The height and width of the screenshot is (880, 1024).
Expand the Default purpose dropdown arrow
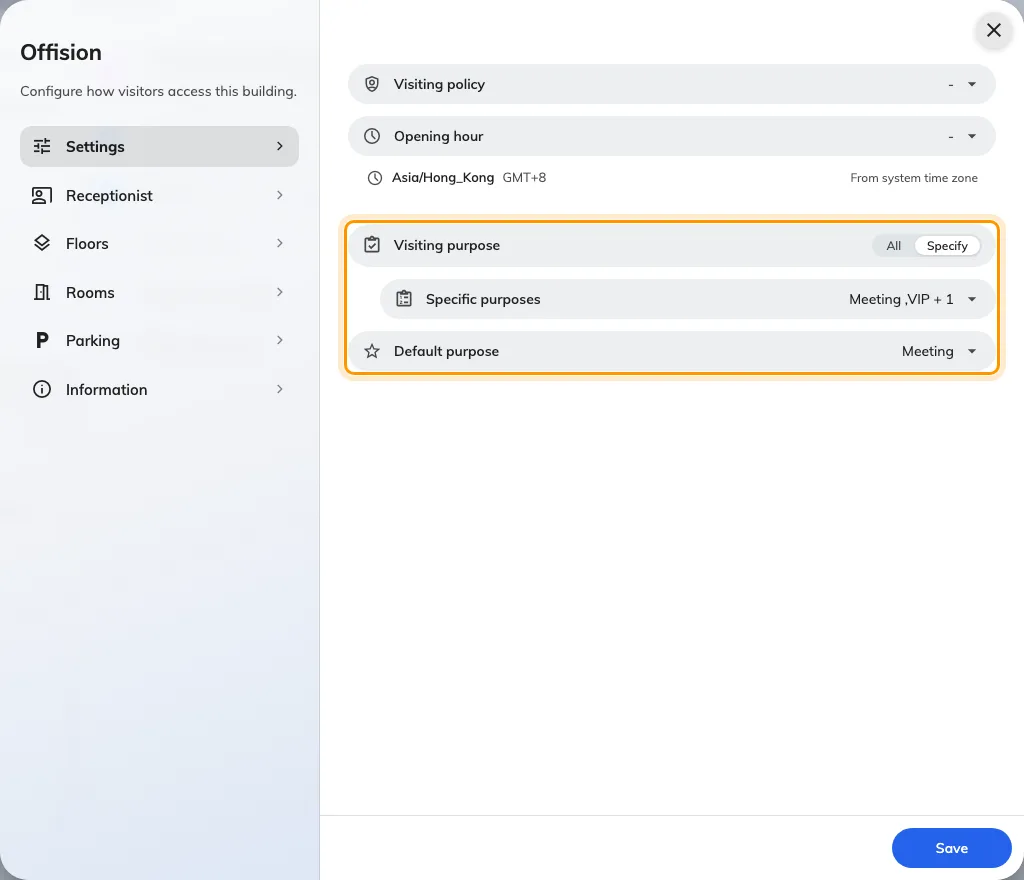(x=972, y=351)
